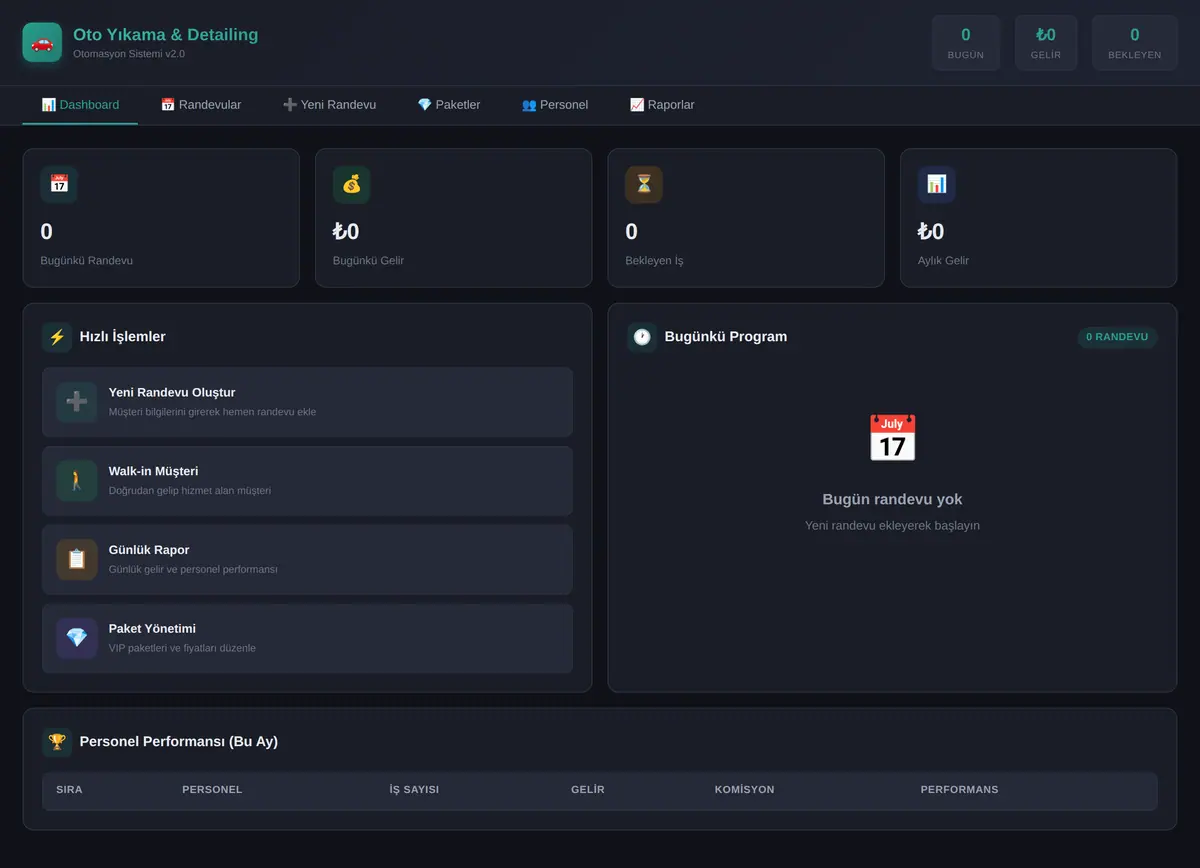The height and width of the screenshot is (868, 1200).
Task: Open the Yeni Randevu tab
Action: tap(330, 104)
